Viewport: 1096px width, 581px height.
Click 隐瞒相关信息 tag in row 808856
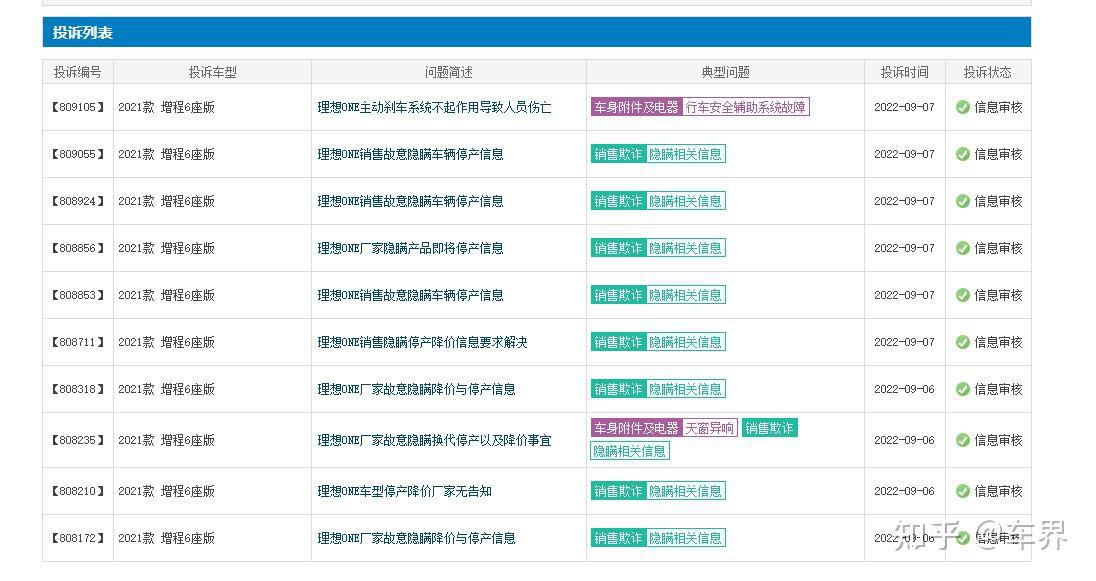click(x=686, y=248)
